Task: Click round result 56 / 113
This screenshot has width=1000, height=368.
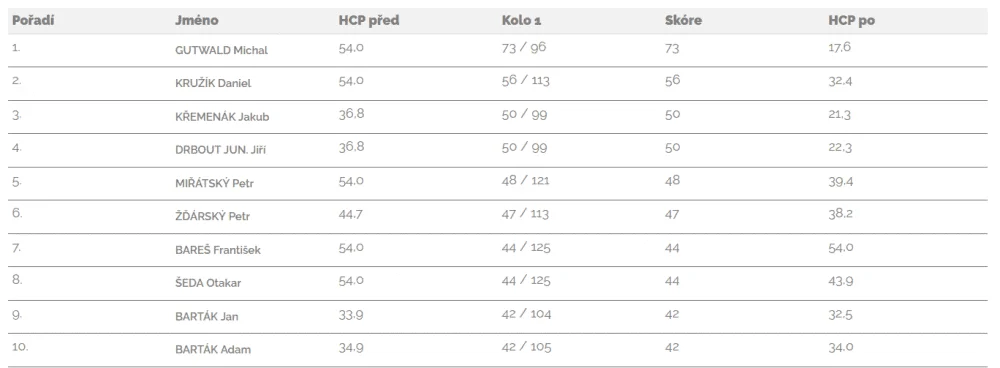Action: 526,81
